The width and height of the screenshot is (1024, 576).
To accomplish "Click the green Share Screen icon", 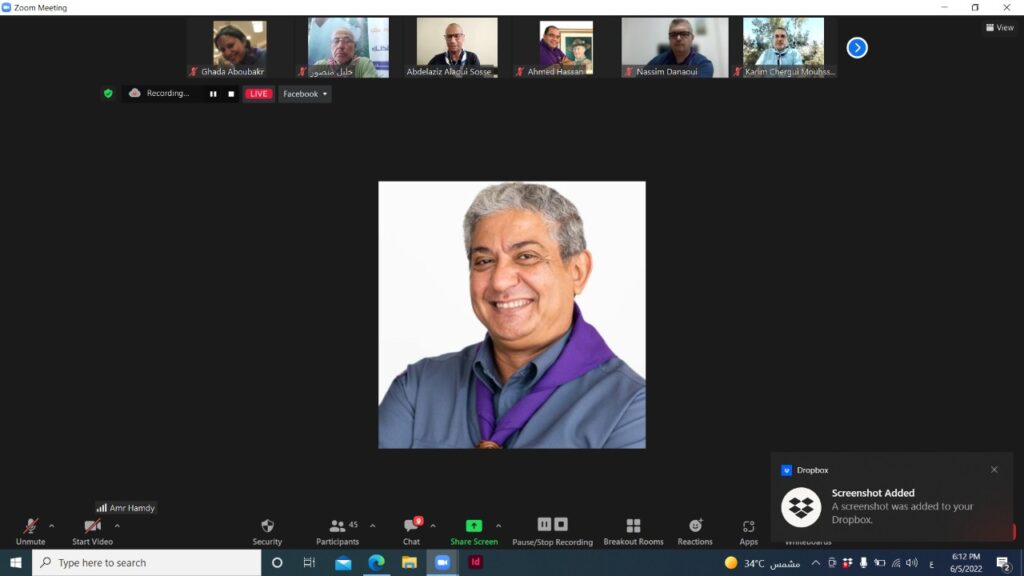I will click(x=473, y=526).
